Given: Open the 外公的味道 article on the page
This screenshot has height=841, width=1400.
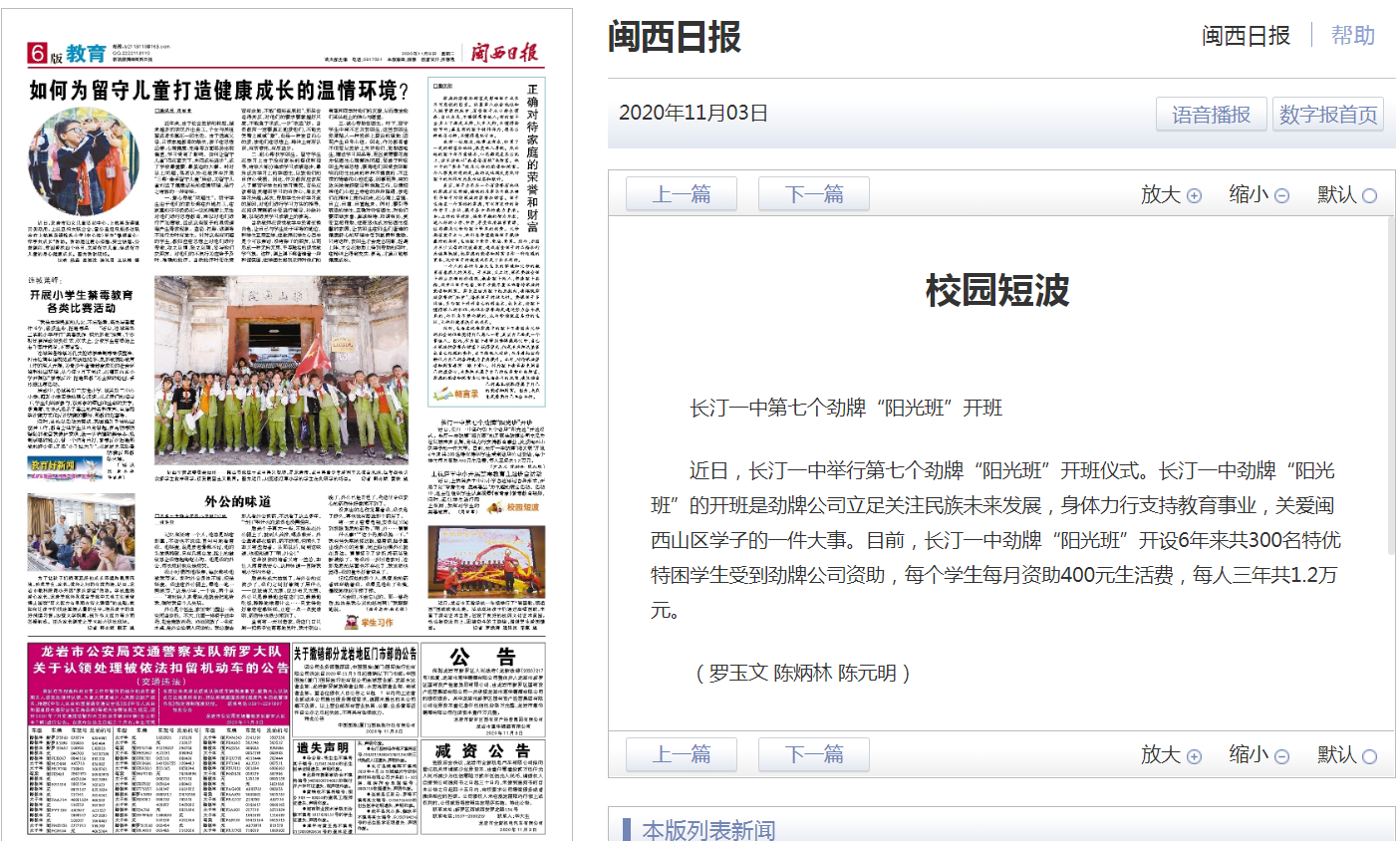Looking at the screenshot, I should coord(237,501).
